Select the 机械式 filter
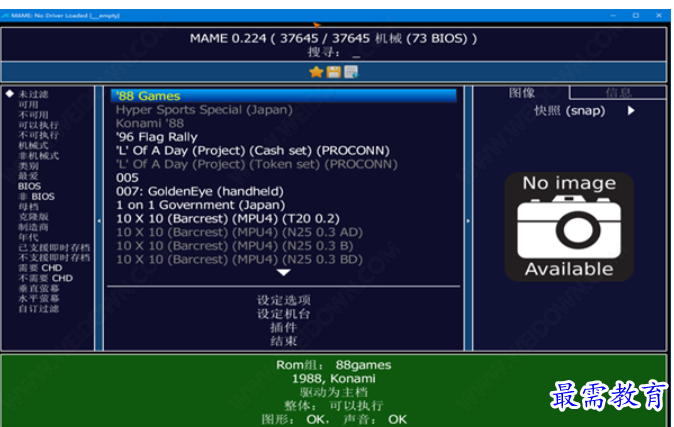Screen dimensions: 674x427 click(x=33, y=145)
